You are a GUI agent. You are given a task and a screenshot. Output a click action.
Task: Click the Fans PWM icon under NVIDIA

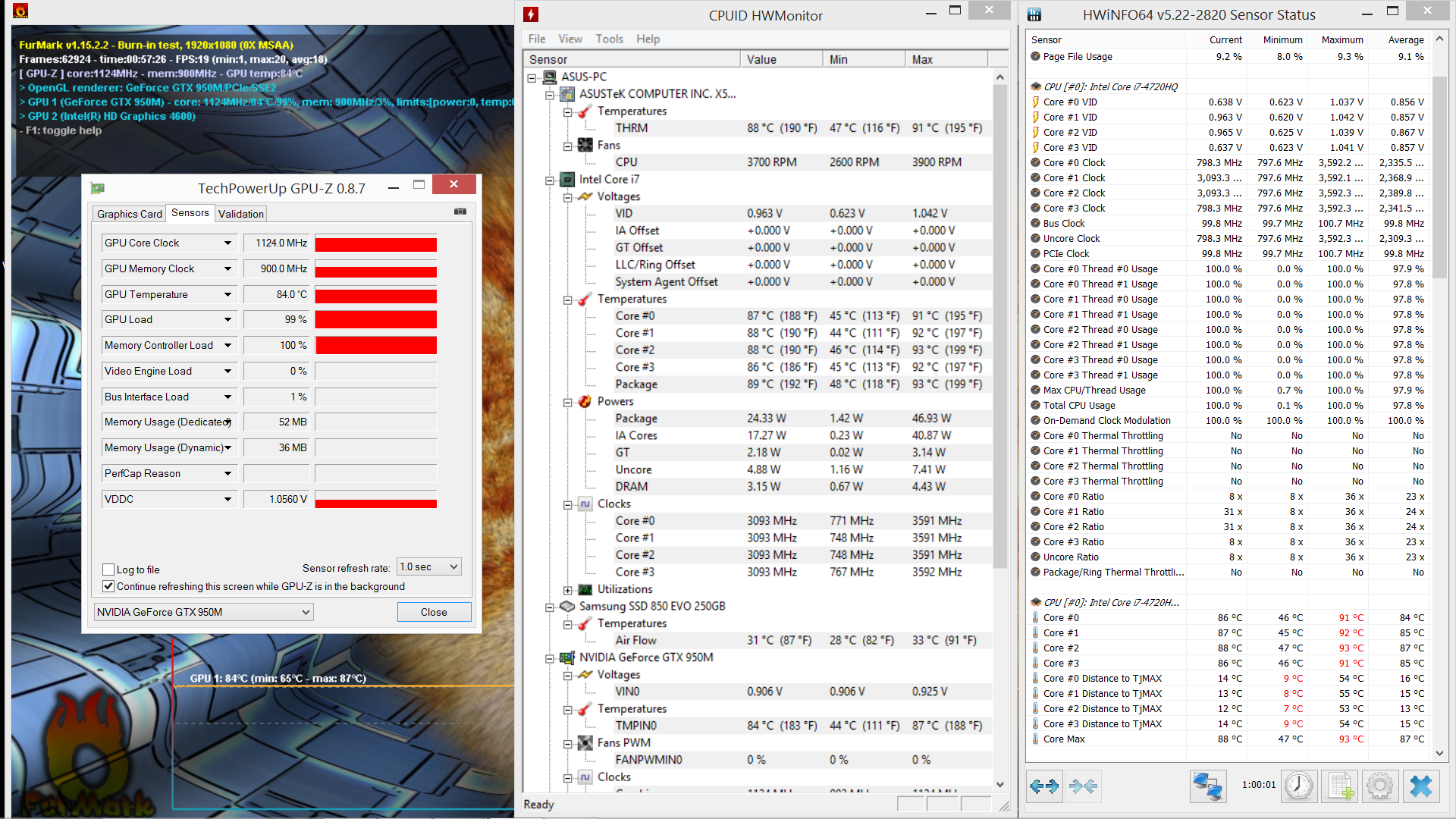(585, 742)
